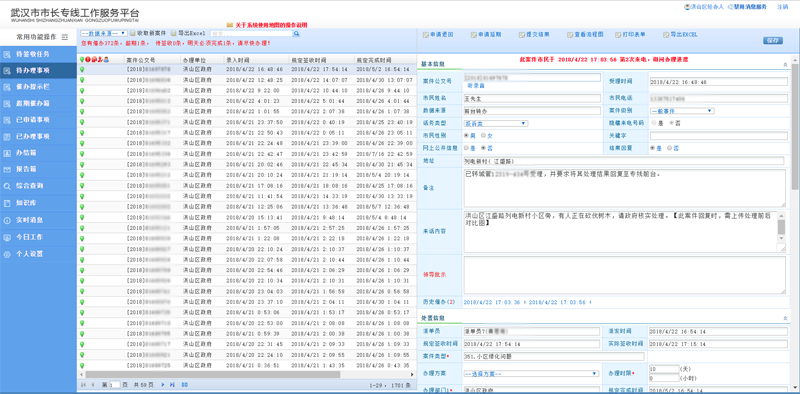Open 催办提示栏 in the sidebar
800x394 pixels.
pos(38,87)
